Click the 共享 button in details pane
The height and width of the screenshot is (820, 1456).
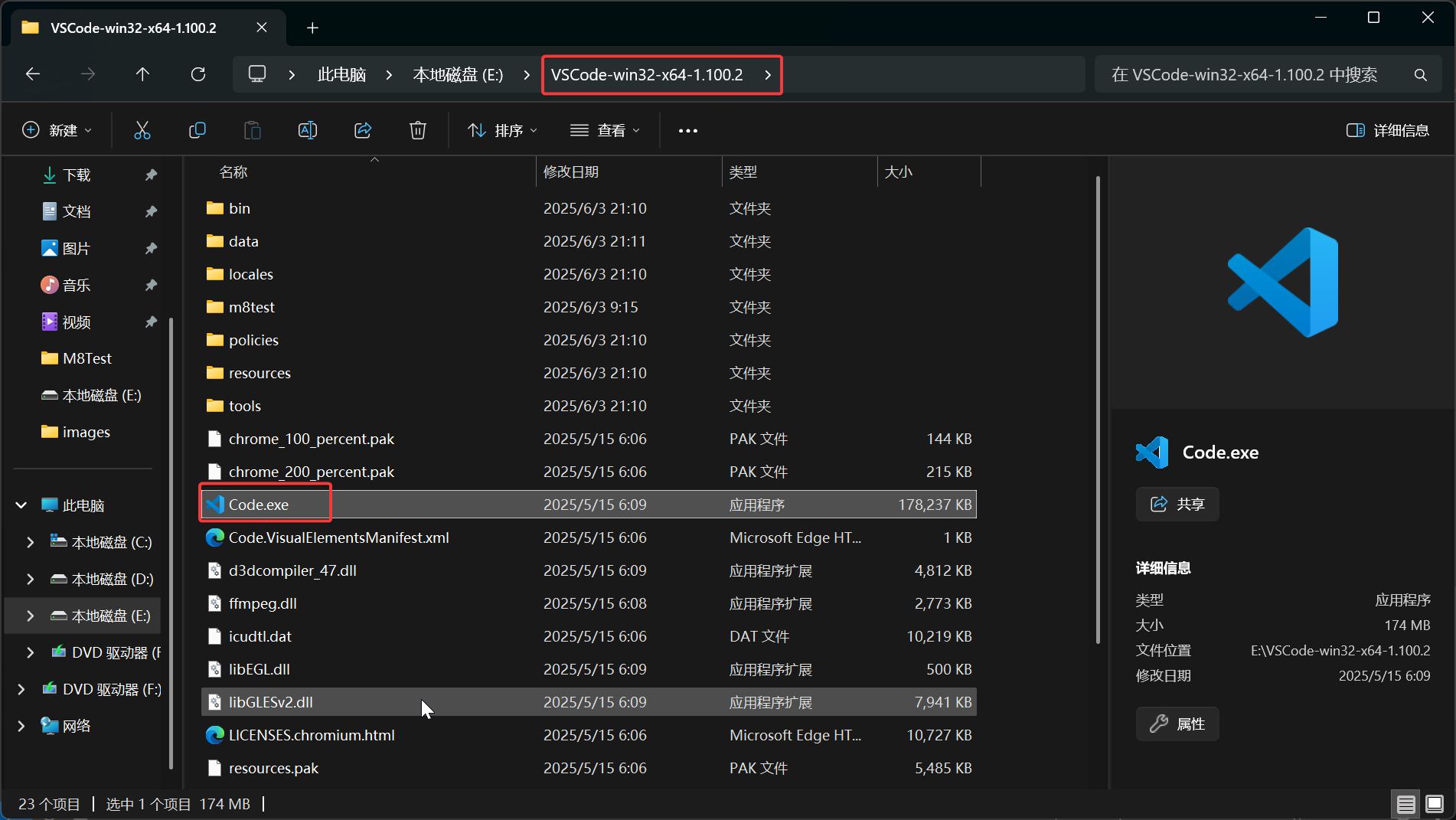[x=1177, y=504]
